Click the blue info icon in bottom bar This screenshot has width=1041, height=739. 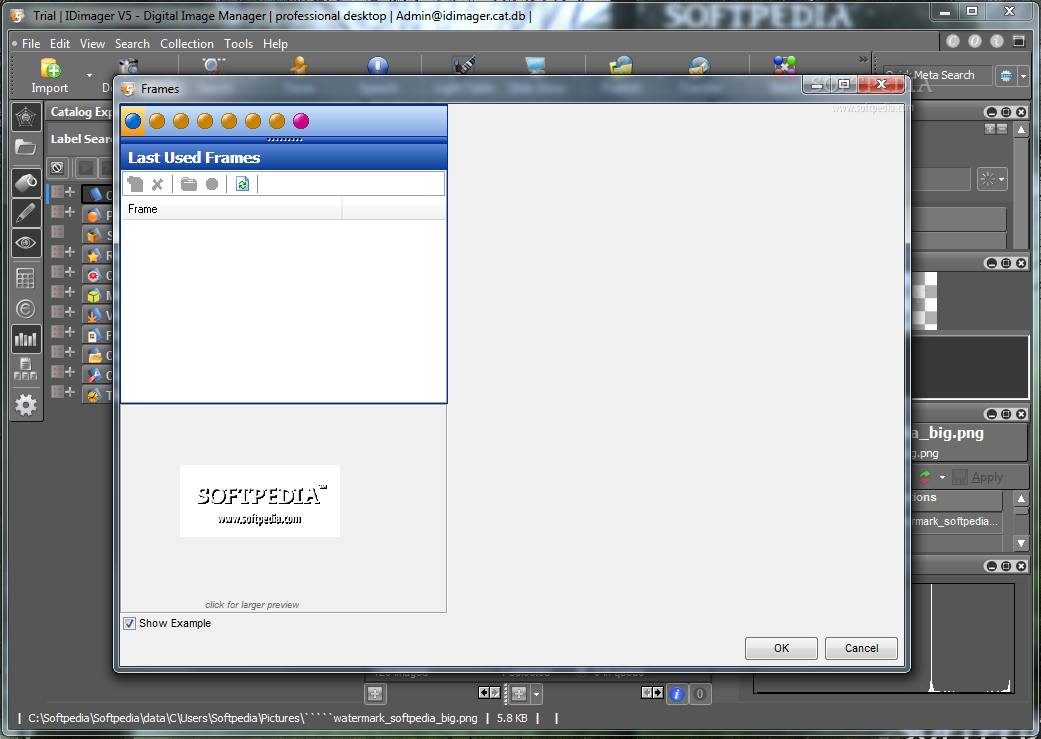pyautogui.click(x=677, y=694)
